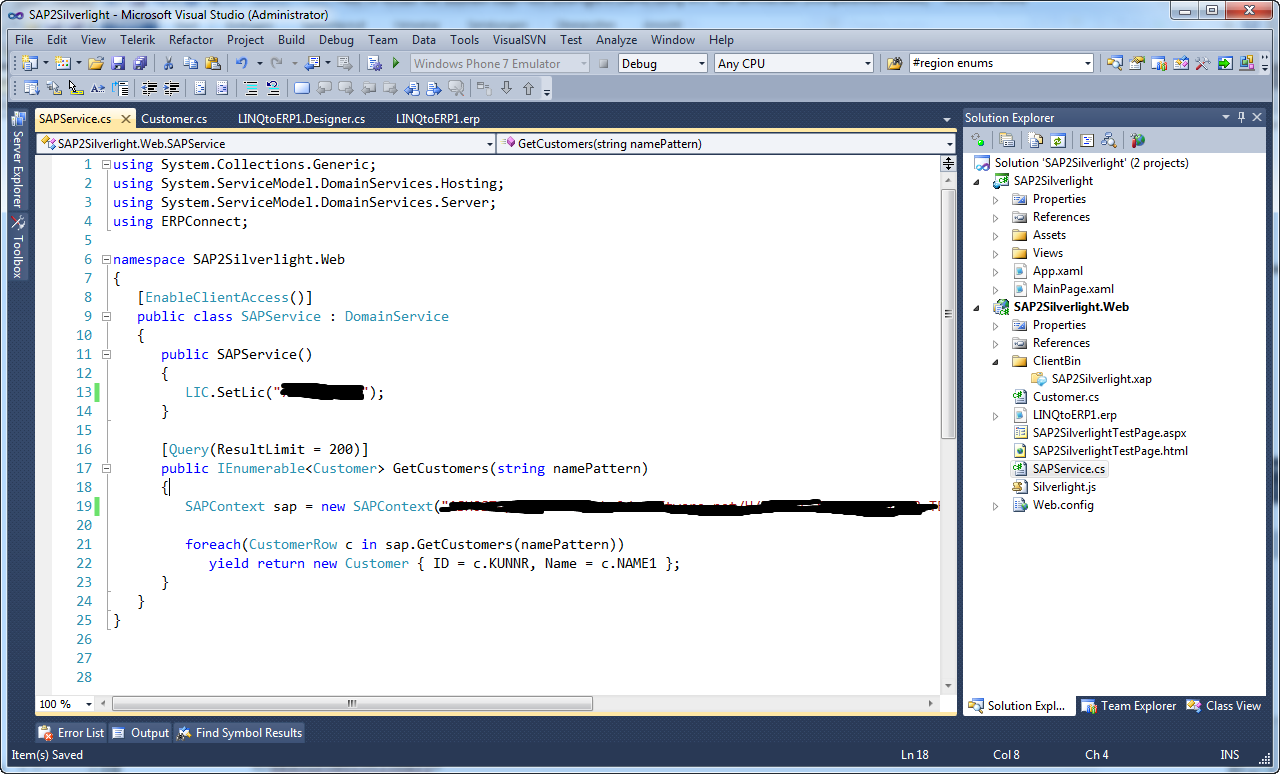Expand the Views folder node
Screen dimensions: 1280x774
coord(995,253)
